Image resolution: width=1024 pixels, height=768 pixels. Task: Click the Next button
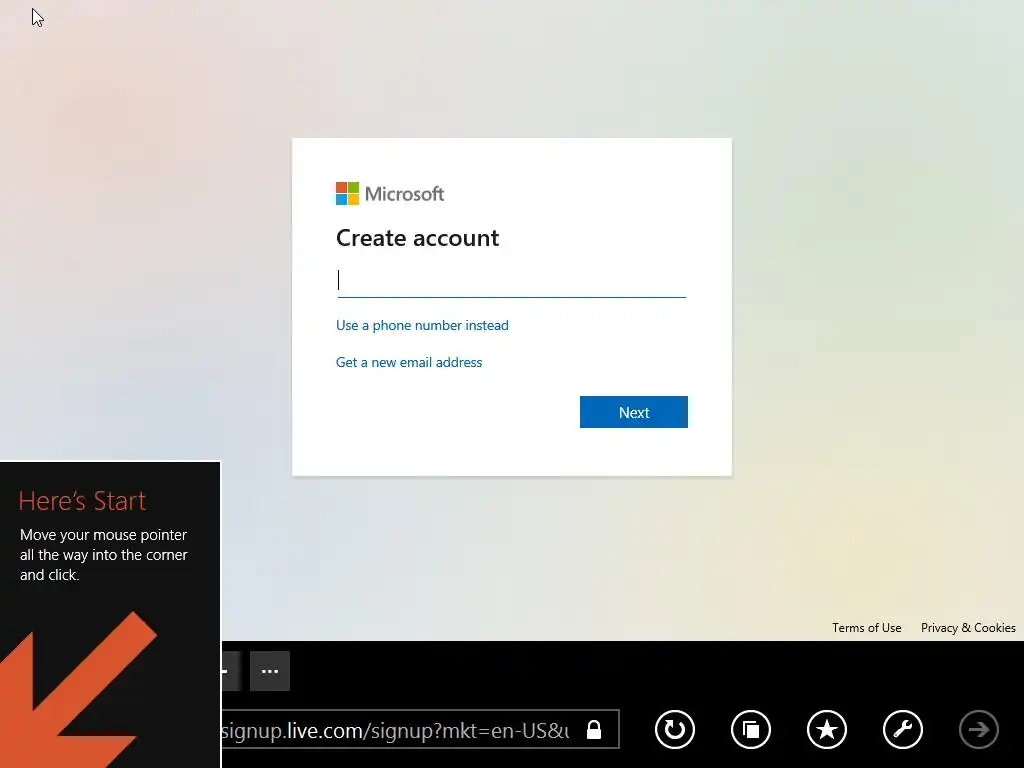(633, 412)
